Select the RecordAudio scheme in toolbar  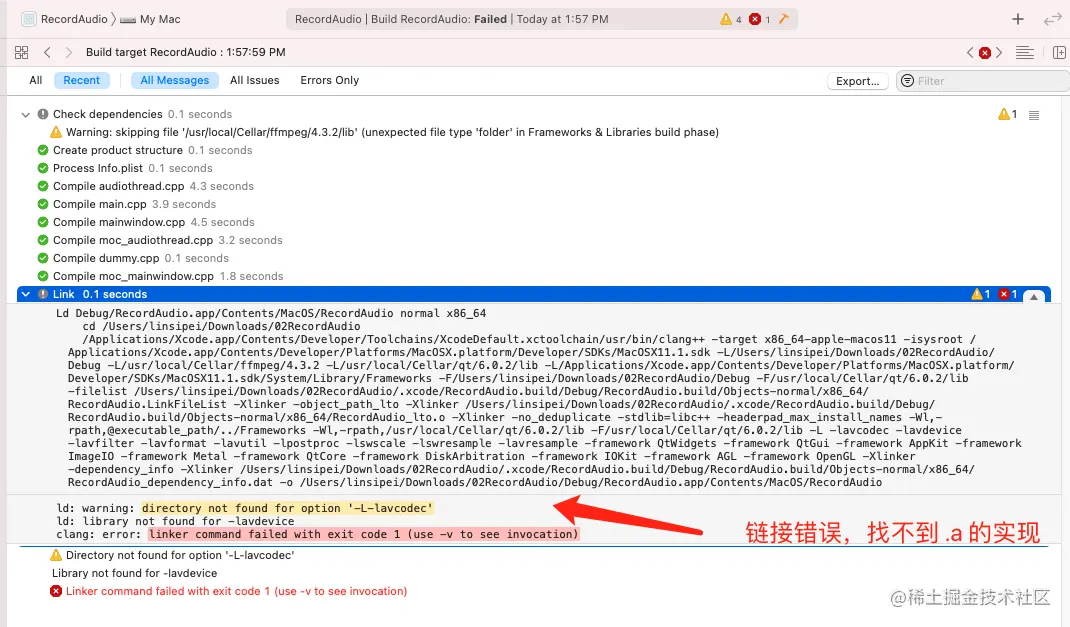tap(74, 19)
